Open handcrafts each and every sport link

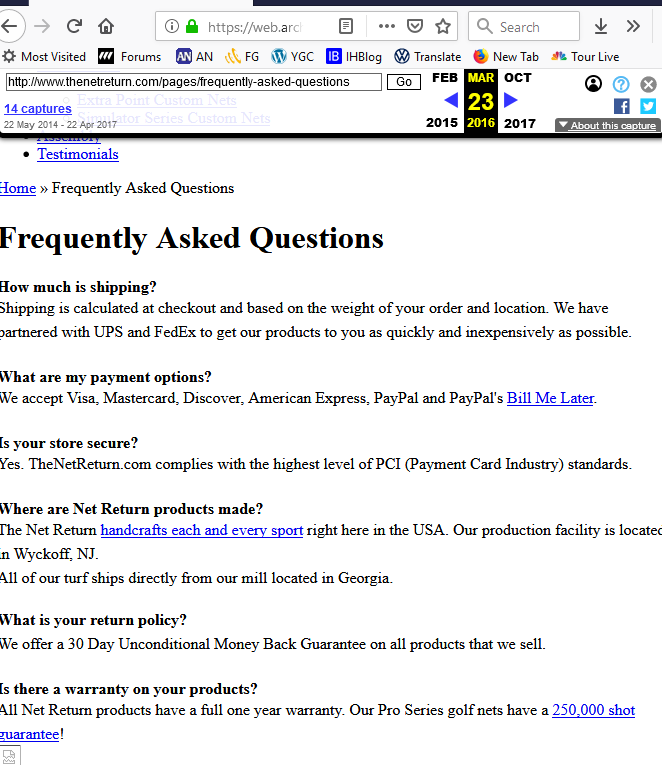[x=202, y=530]
